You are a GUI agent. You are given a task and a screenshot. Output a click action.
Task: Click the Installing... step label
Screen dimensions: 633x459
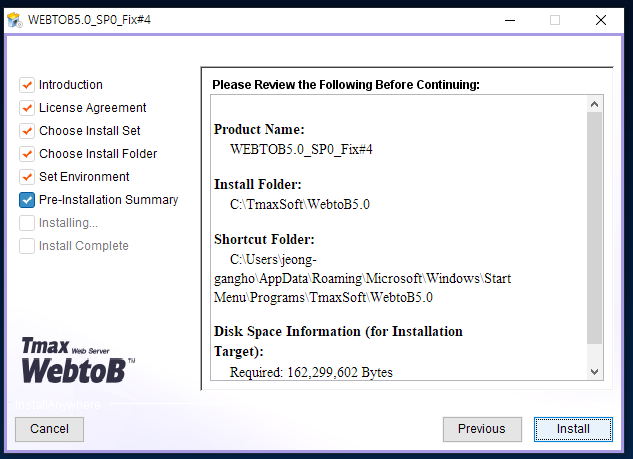pyautogui.click(x=68, y=223)
